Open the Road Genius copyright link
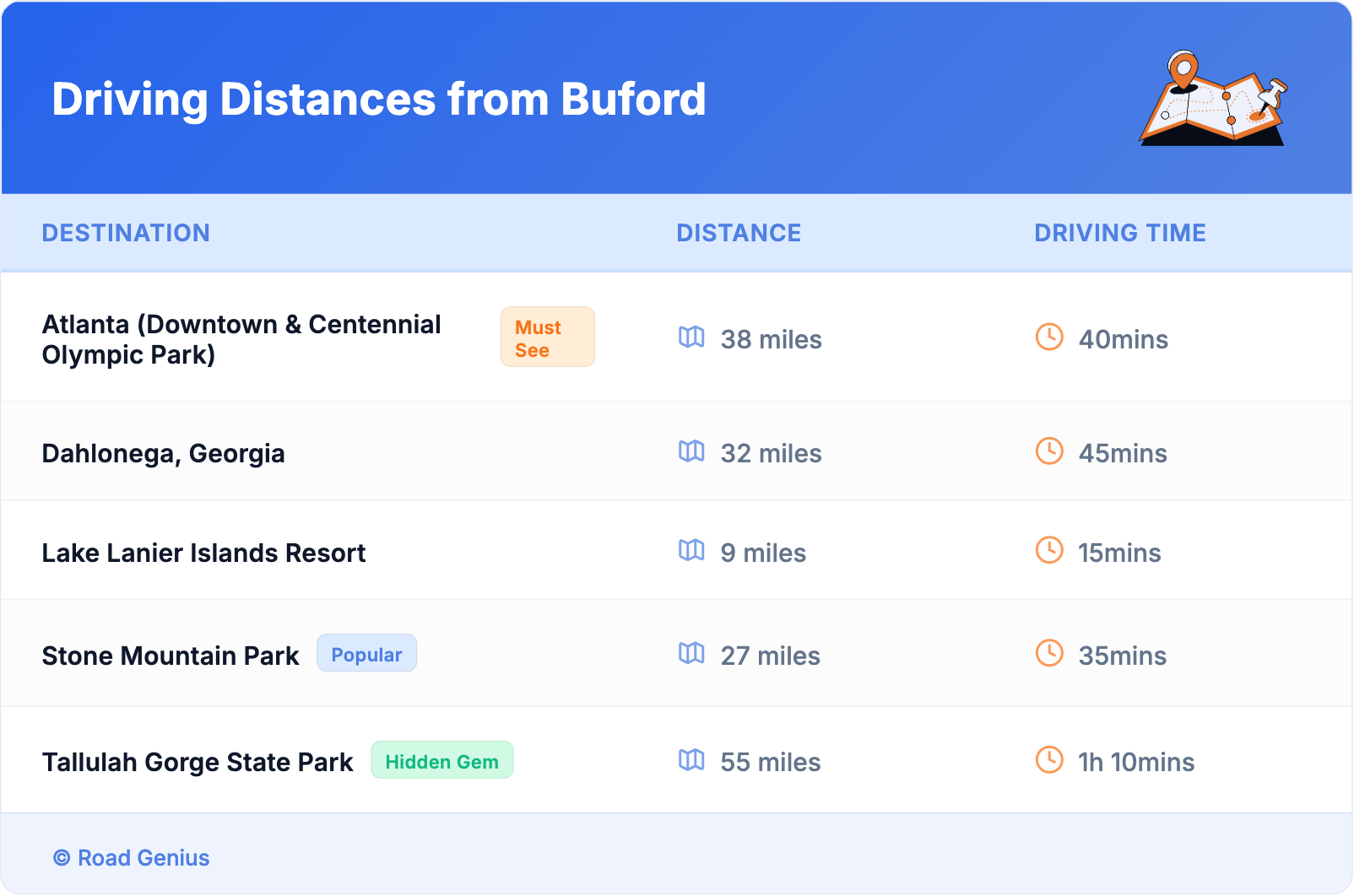The width and height of the screenshot is (1354, 896). pyautogui.click(x=132, y=858)
